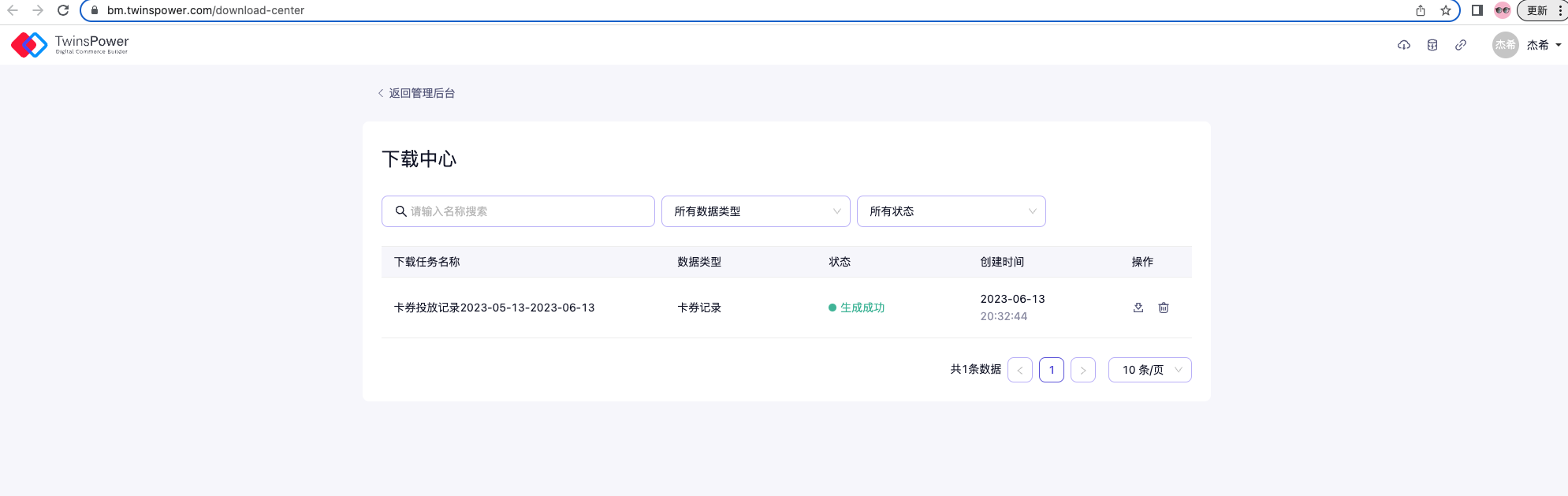1568x496 pixels.
Task: Delete the 卡券投放记录 download task
Action: [1163, 308]
